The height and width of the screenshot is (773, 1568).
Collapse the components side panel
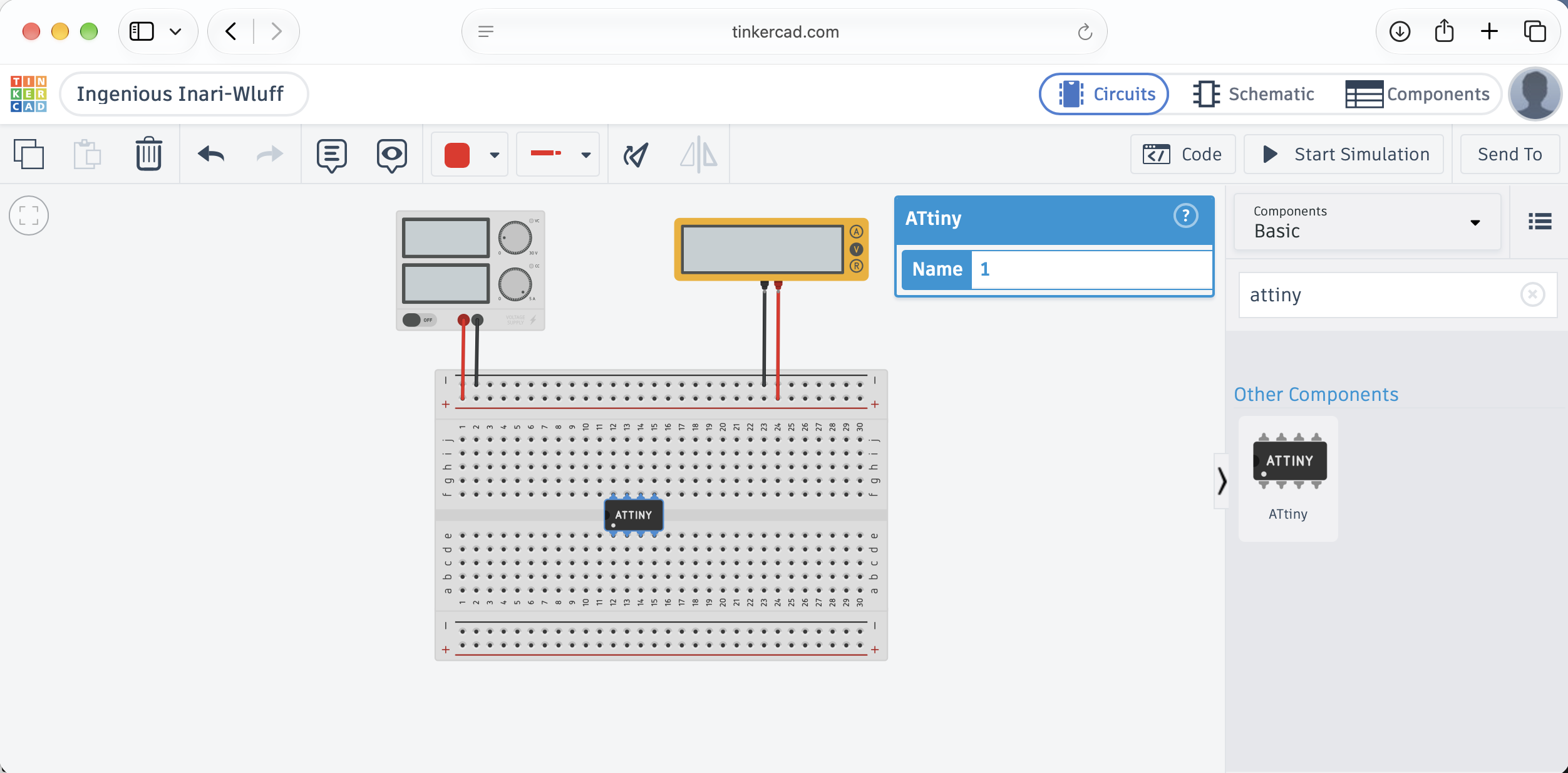[x=1222, y=481]
